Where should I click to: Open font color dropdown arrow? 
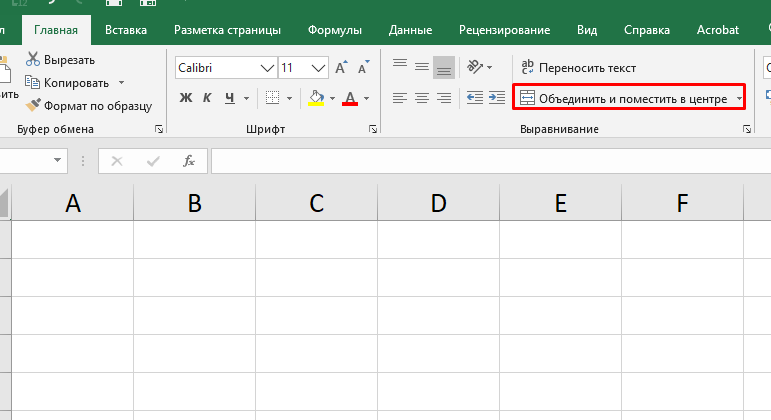[366, 98]
